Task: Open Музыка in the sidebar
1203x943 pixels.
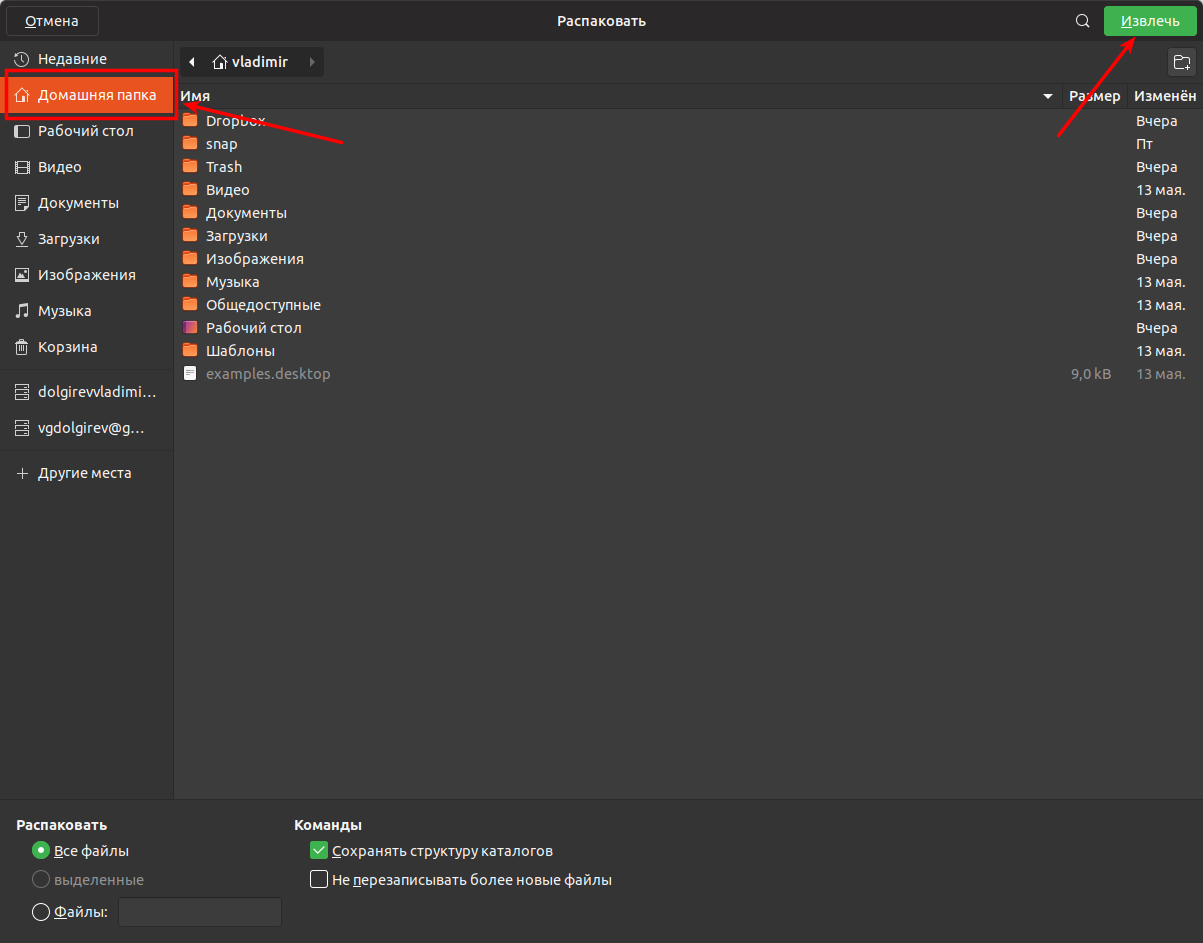Action: point(86,311)
